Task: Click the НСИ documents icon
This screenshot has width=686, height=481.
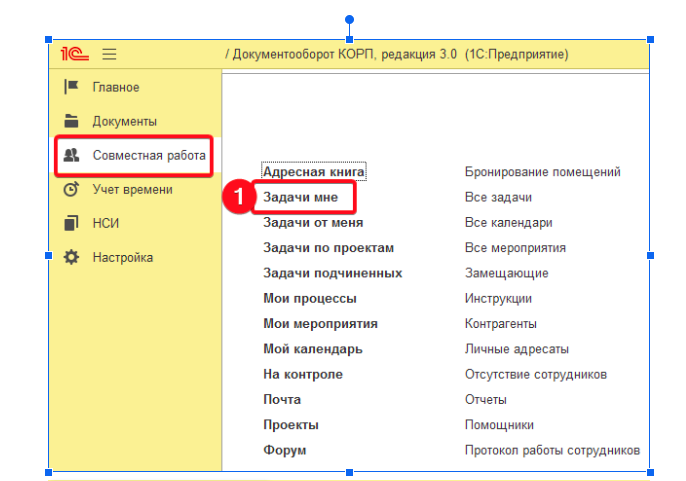Action: 71,223
